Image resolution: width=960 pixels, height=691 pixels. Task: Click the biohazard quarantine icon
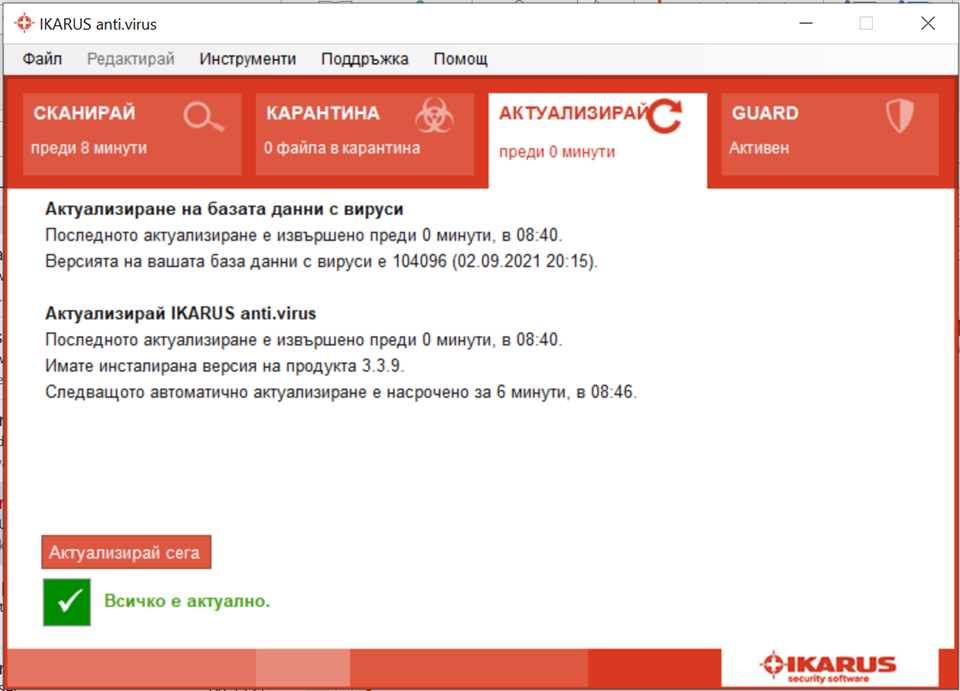(x=434, y=115)
